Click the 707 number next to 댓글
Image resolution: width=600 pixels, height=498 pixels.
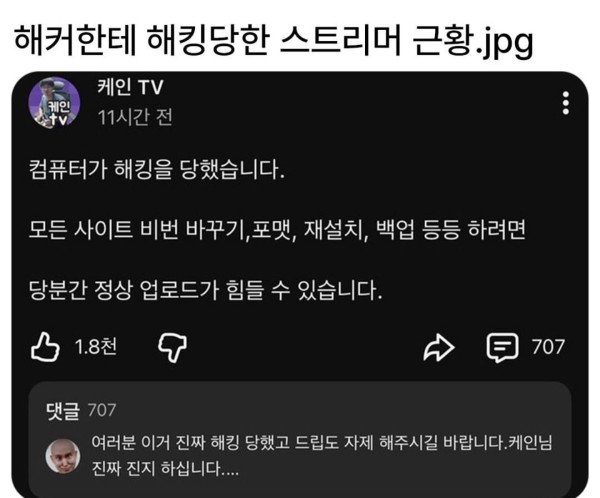click(102, 410)
